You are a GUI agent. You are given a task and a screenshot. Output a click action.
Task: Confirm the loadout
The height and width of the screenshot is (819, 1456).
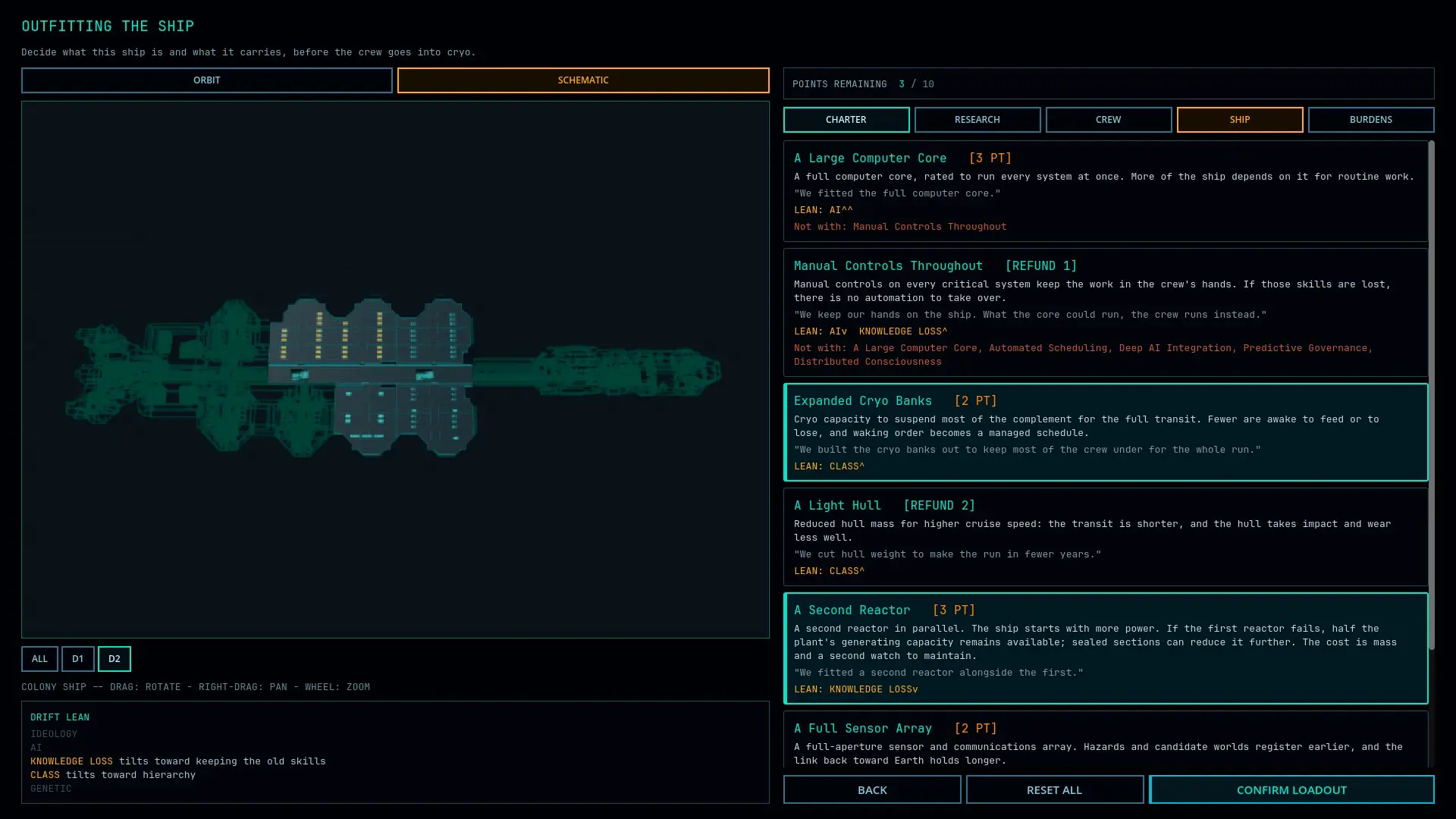[x=1291, y=789]
